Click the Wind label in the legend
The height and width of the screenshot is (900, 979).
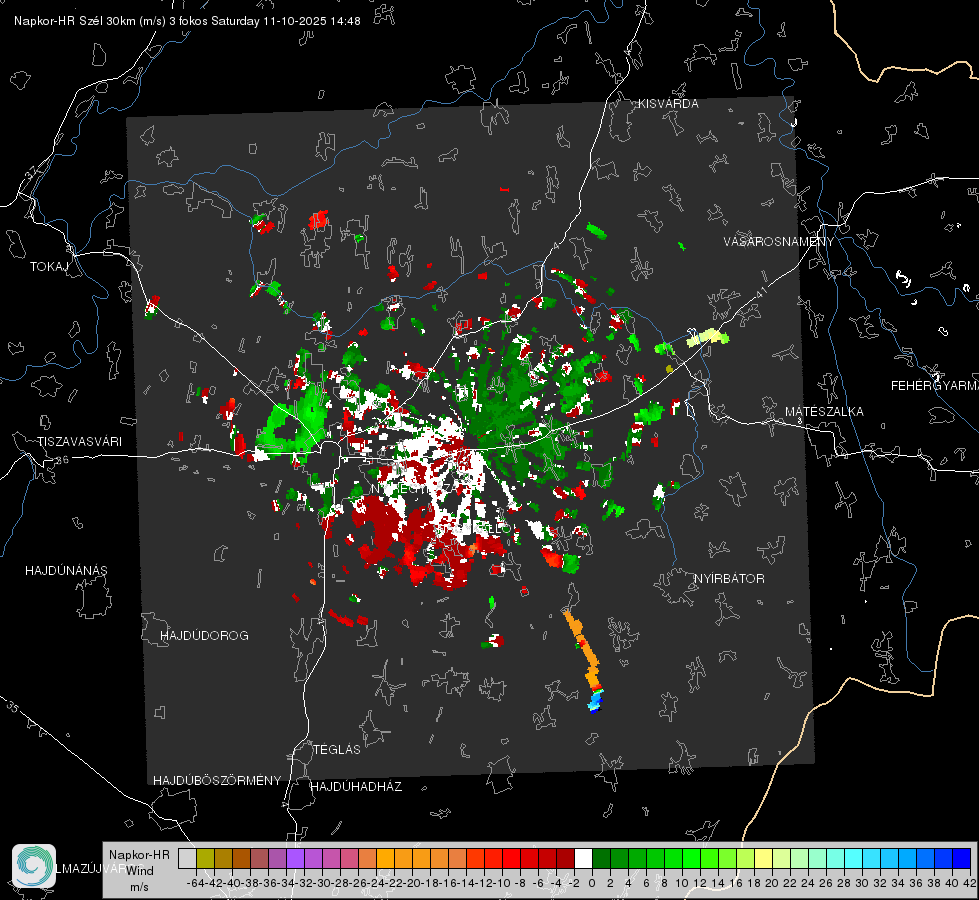140,871
